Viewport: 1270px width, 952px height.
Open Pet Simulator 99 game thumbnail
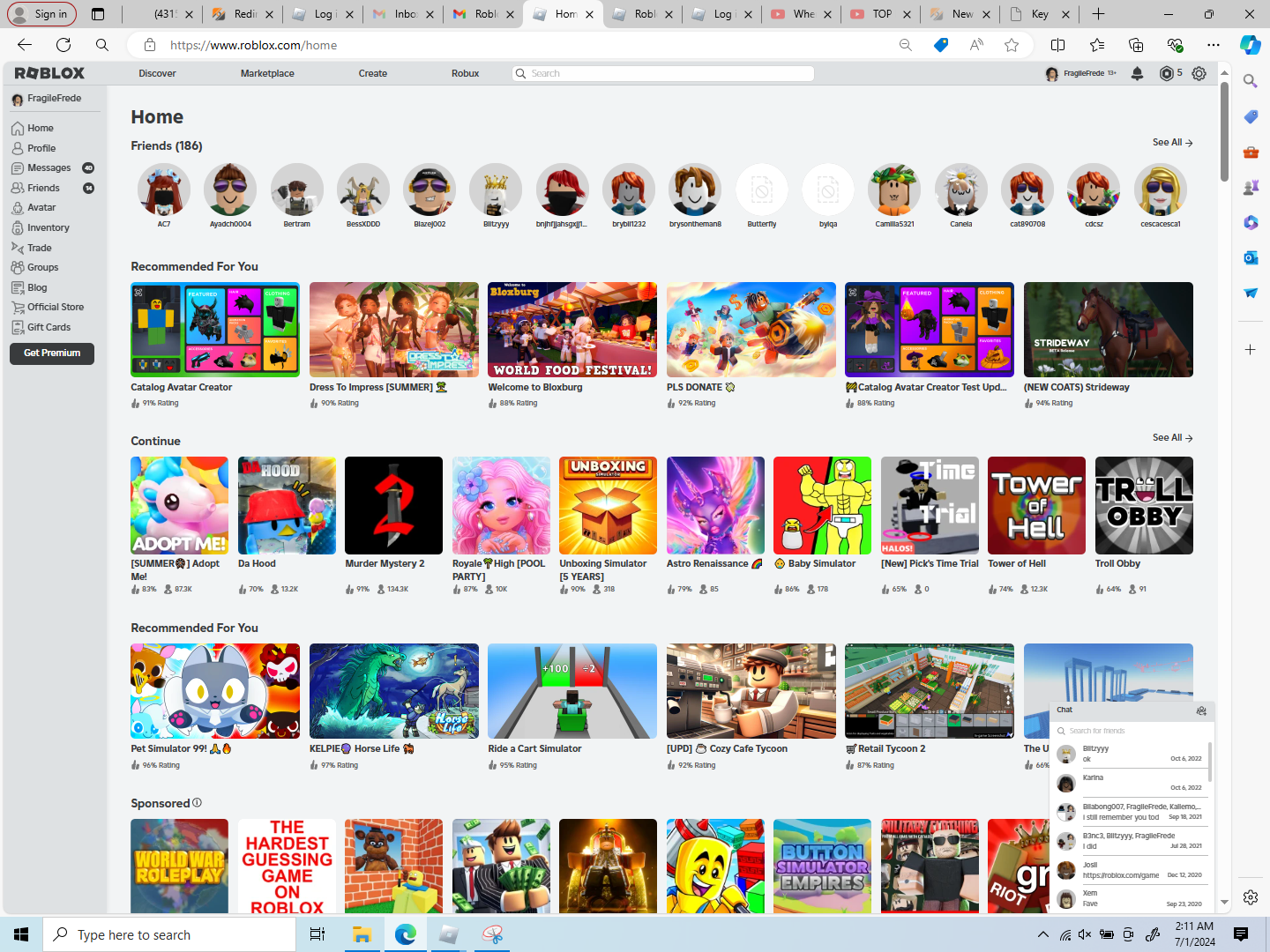pyautogui.click(x=215, y=691)
